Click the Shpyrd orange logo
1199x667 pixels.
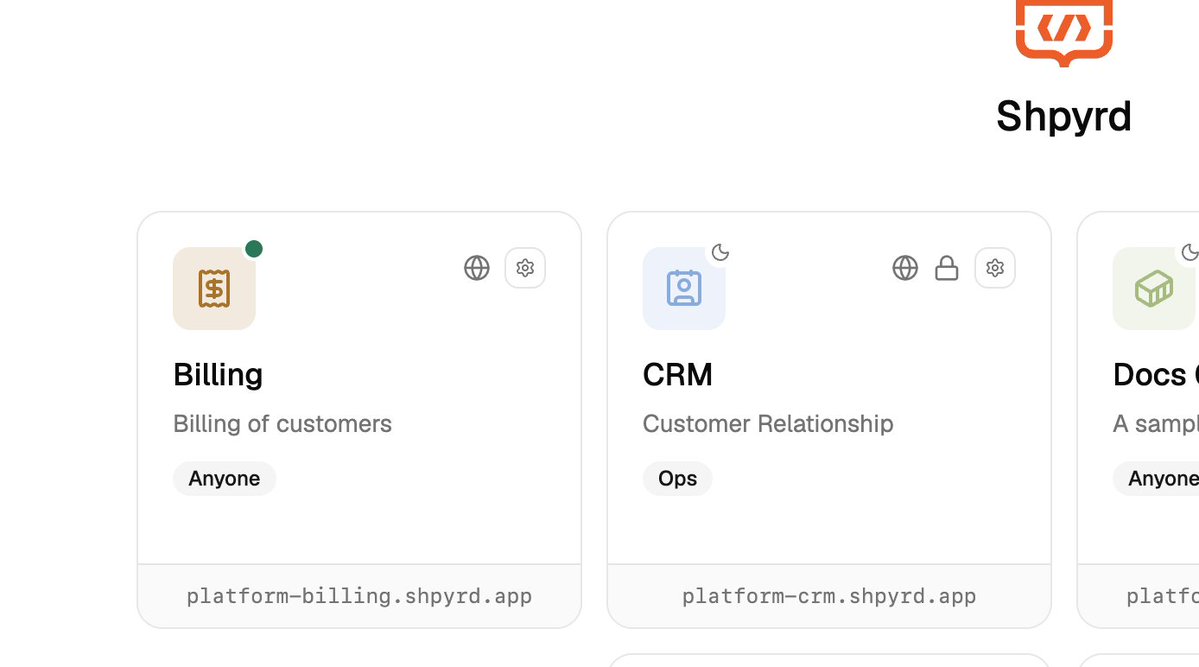click(1064, 32)
